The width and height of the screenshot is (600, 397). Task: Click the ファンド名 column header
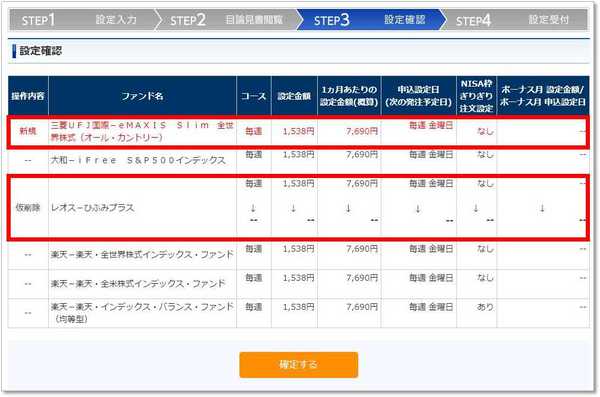click(142, 96)
